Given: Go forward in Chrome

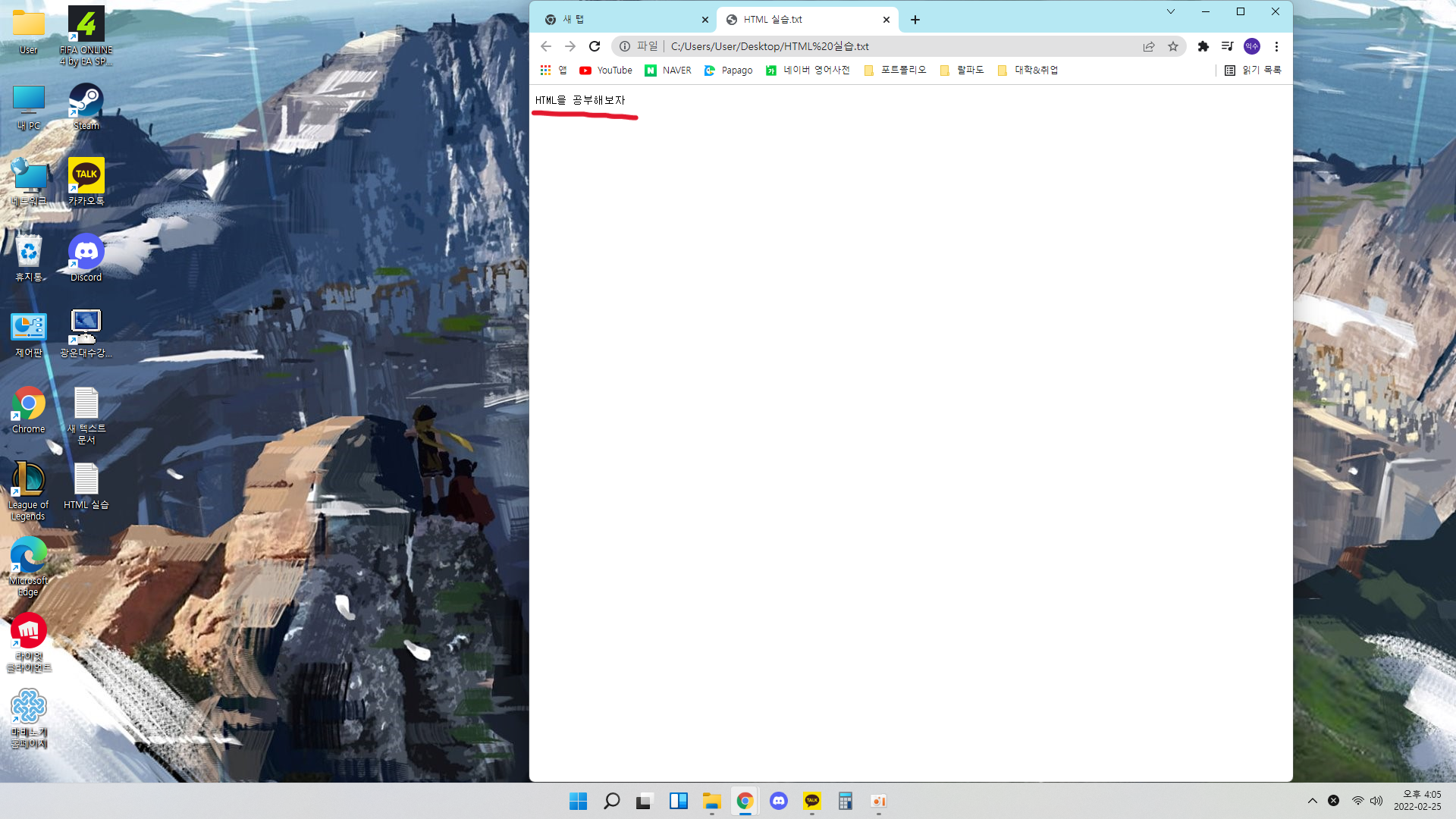Looking at the screenshot, I should 570,46.
